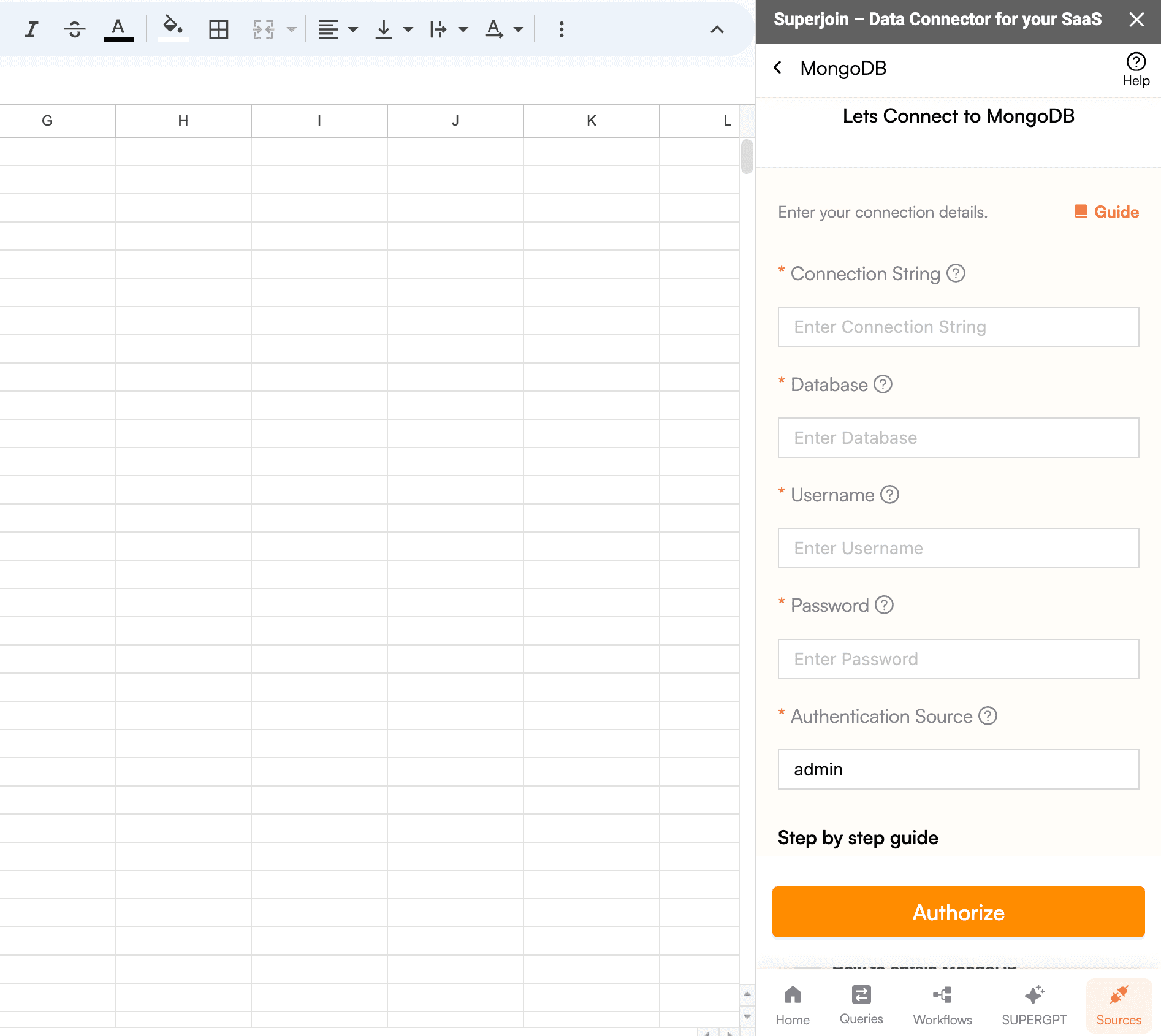Open the text color picker
Screen dimensions: 1161x1036
pos(118,29)
